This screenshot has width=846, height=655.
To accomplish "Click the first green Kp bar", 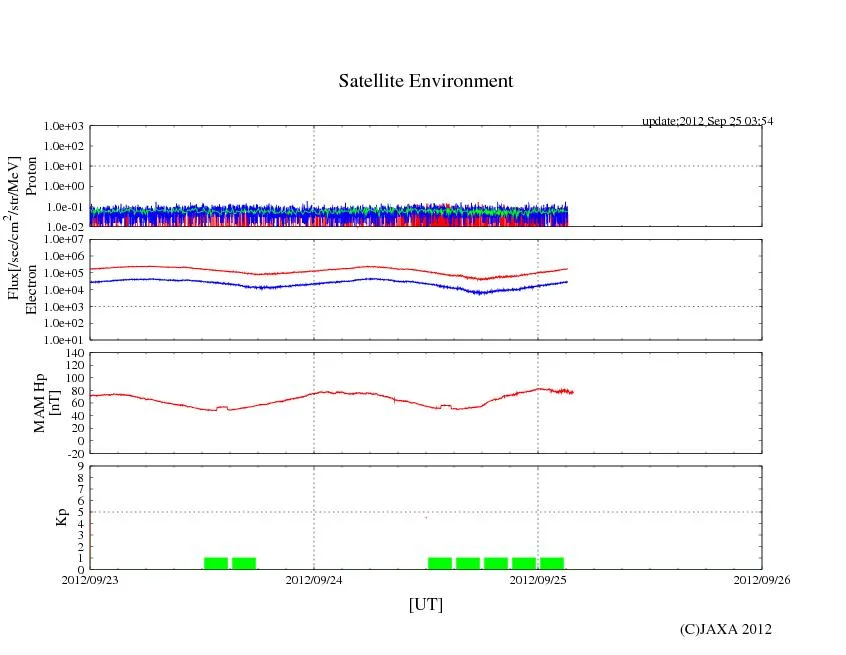I will [x=216, y=563].
